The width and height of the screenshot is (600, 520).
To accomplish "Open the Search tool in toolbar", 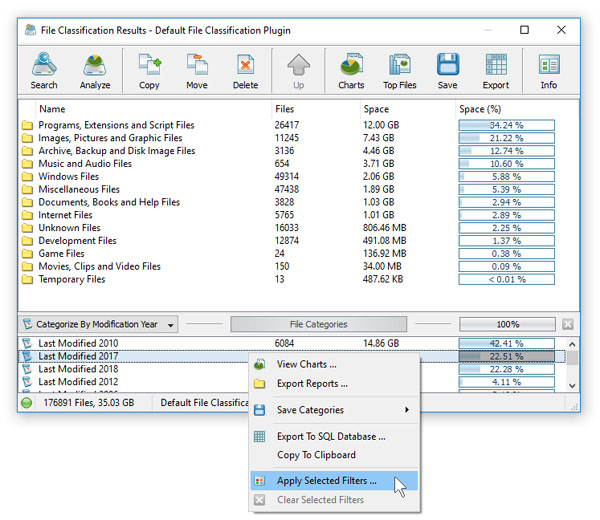I will tap(44, 71).
